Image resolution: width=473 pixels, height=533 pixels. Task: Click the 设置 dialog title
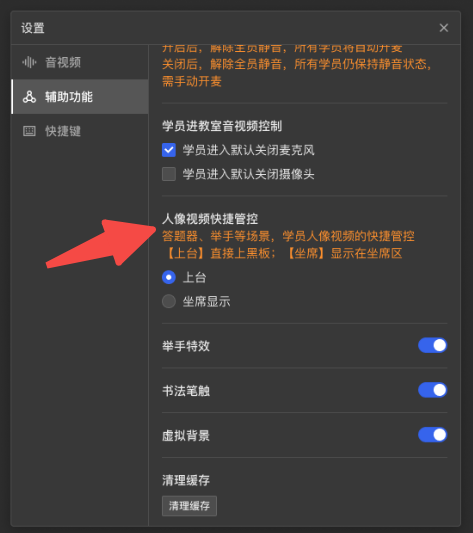pyautogui.click(x=33, y=28)
